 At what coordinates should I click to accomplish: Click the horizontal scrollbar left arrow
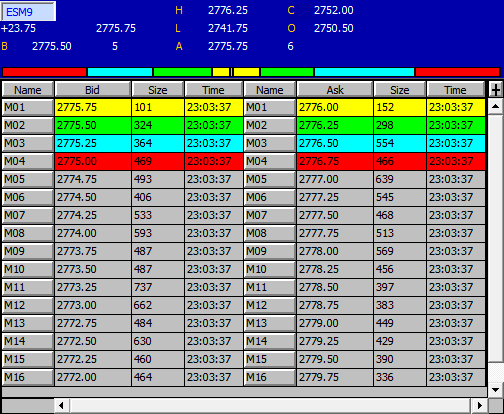[x=61, y=406]
